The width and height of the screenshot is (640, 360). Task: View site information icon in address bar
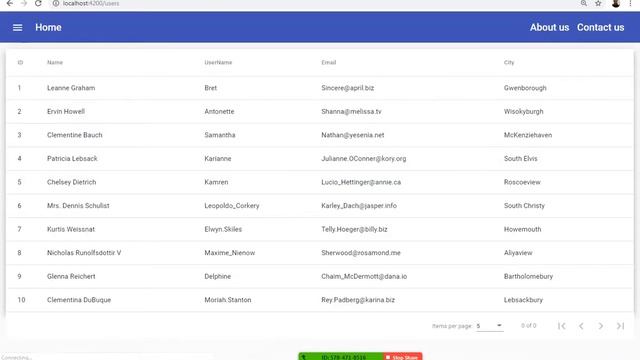click(56, 3)
